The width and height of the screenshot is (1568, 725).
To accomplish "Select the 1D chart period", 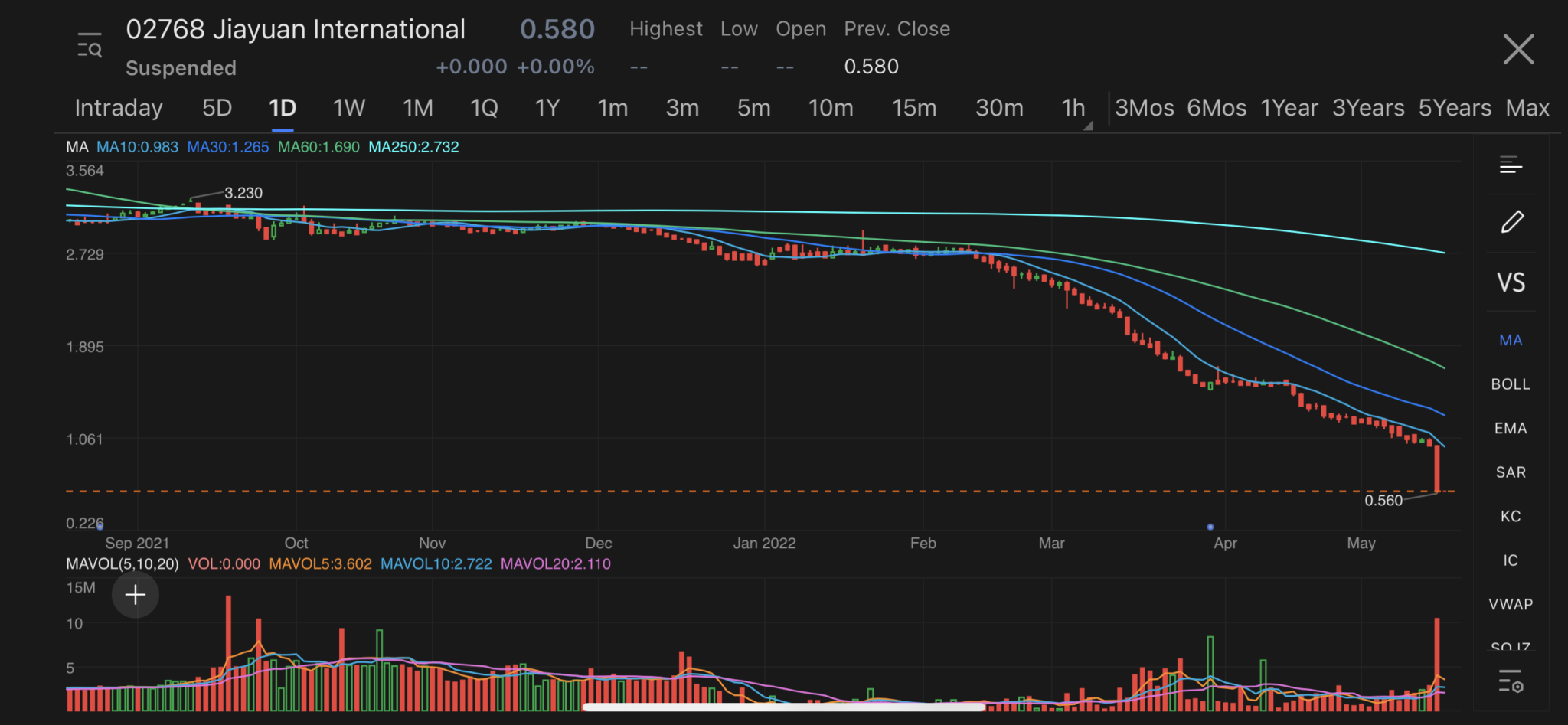I will coord(283,108).
